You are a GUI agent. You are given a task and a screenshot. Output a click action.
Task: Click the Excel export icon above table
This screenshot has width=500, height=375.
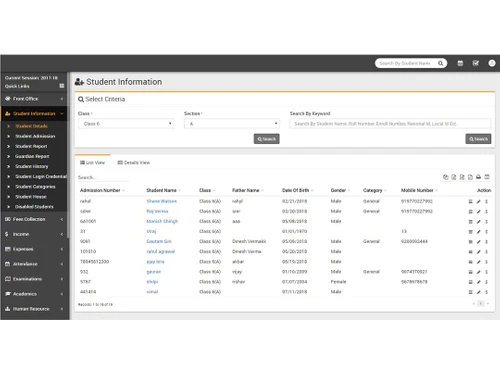tap(454, 177)
